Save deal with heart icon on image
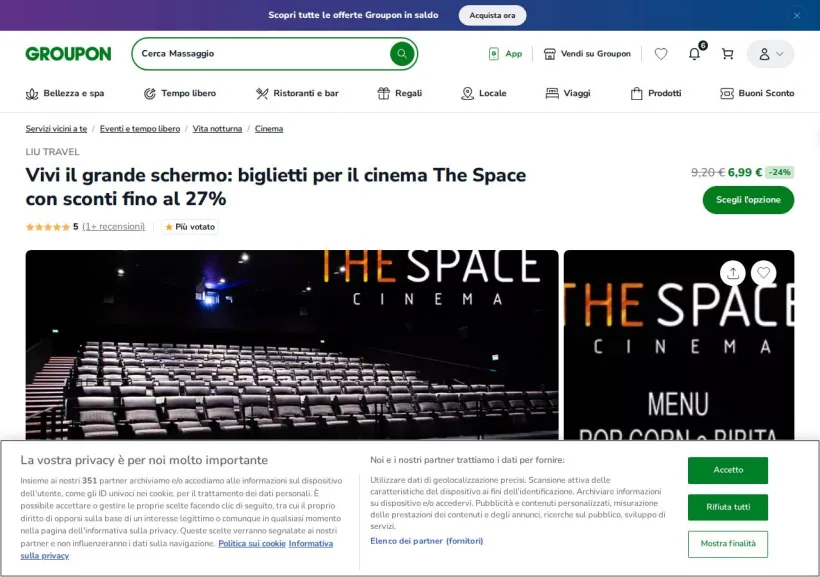This screenshot has width=820, height=577. point(763,273)
